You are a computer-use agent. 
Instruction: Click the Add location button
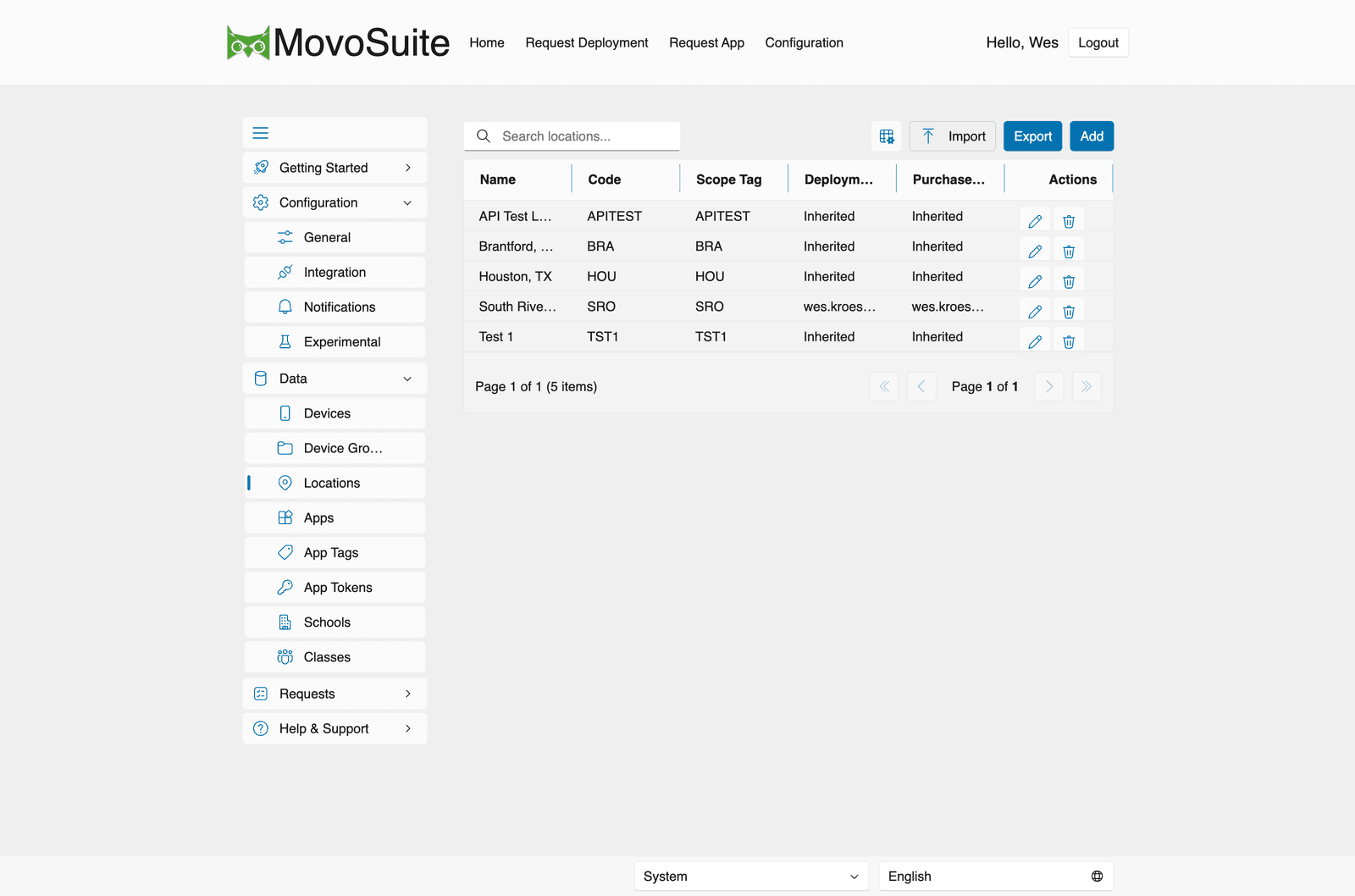click(1092, 136)
